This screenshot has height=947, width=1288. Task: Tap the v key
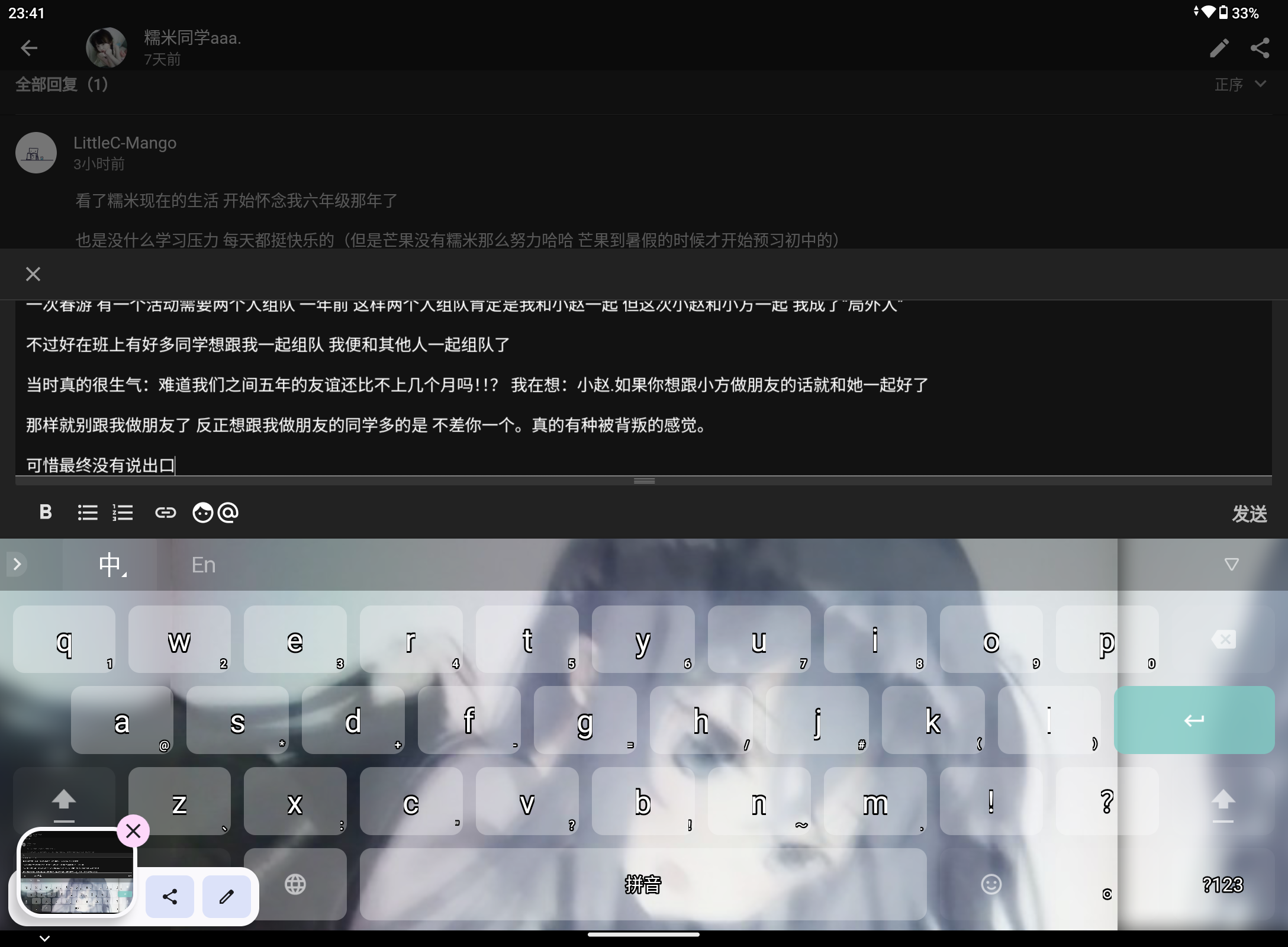point(527,801)
